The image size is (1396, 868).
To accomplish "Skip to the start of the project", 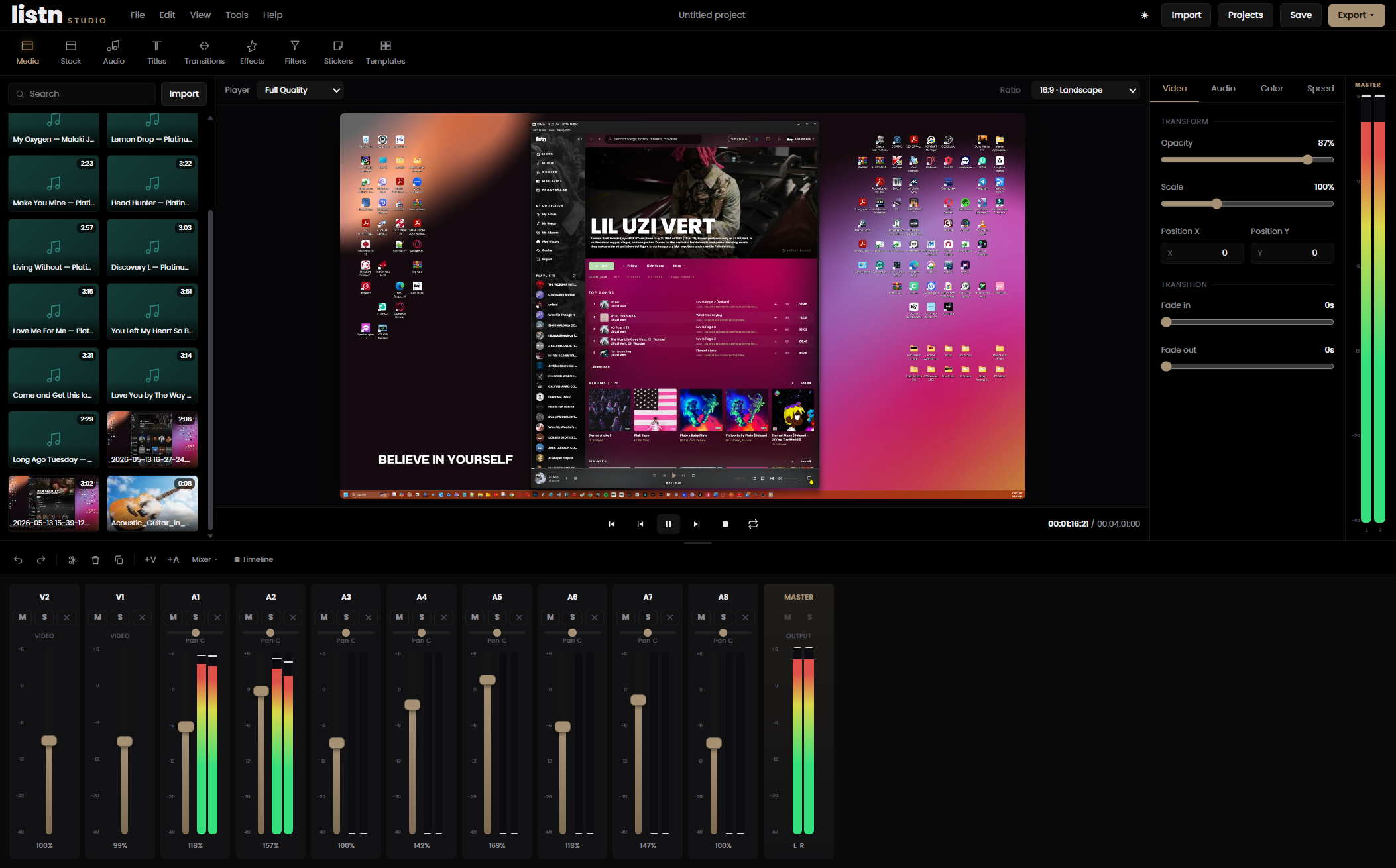I will (612, 524).
